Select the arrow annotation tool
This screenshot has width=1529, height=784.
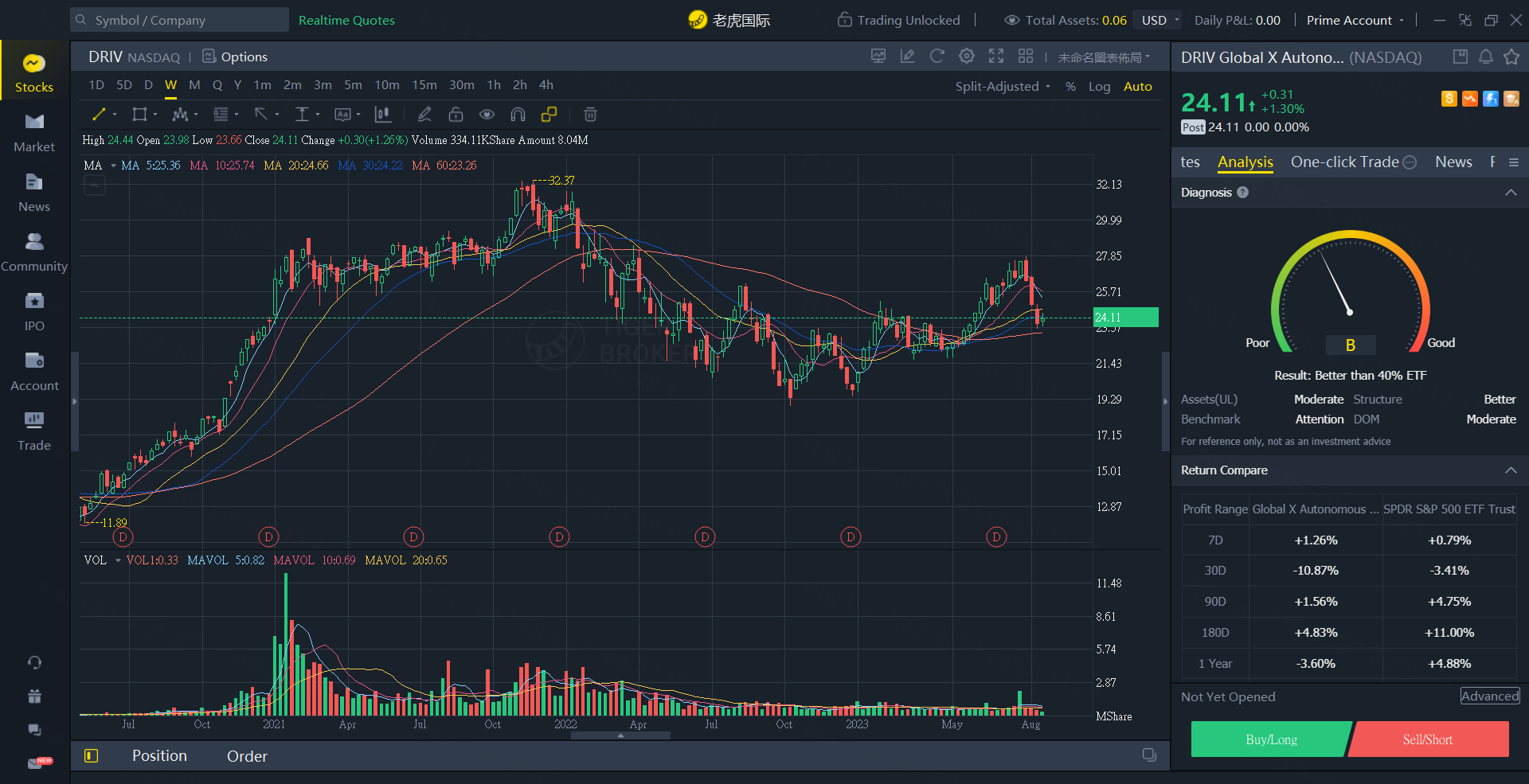click(x=261, y=115)
